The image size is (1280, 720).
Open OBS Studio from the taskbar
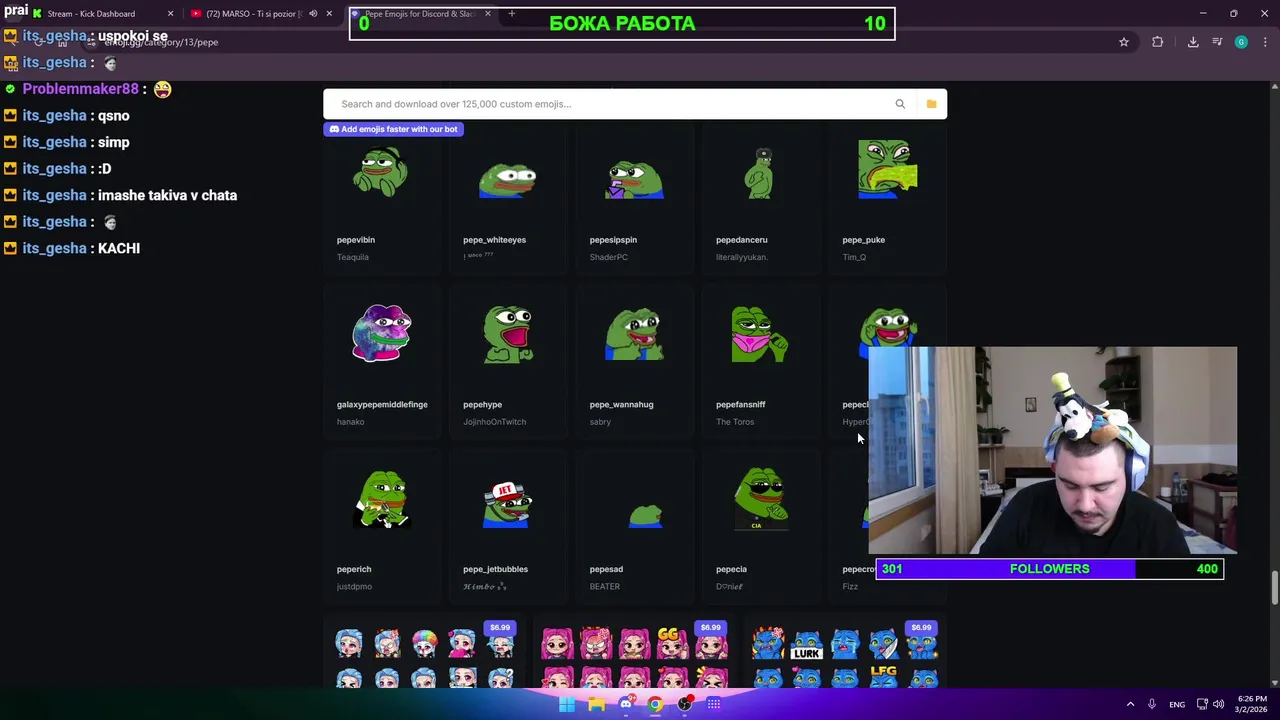click(x=685, y=704)
